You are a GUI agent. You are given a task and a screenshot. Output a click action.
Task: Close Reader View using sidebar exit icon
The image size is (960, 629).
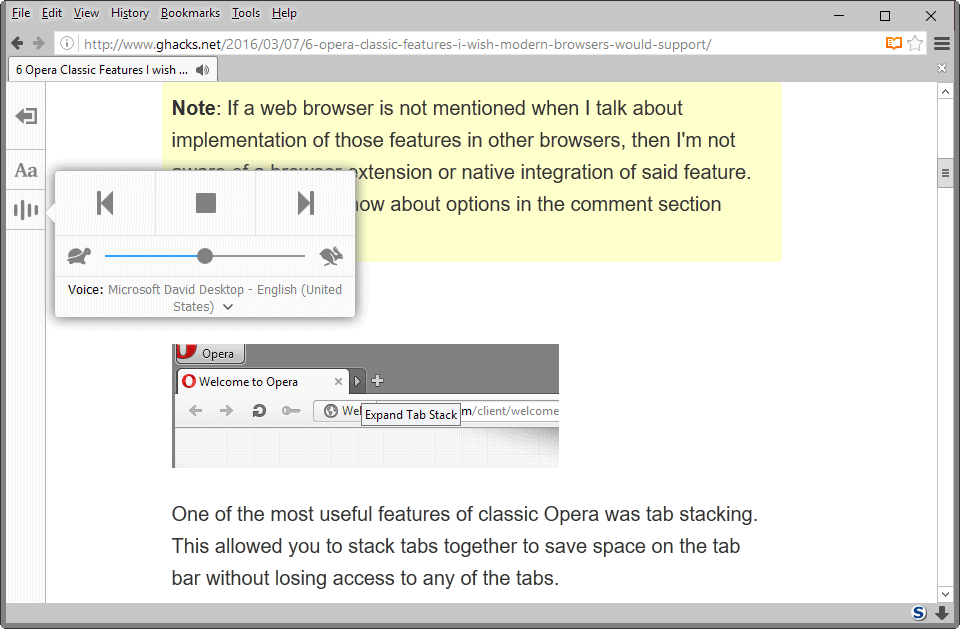26,117
